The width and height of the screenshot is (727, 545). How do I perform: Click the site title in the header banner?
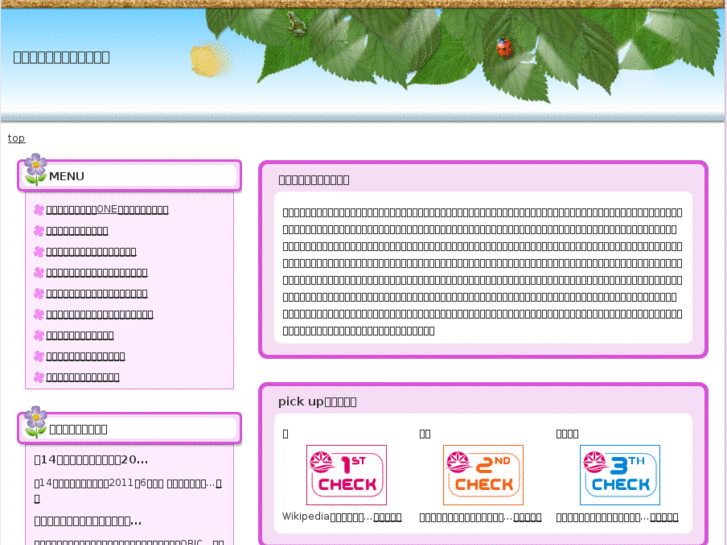coord(61,57)
